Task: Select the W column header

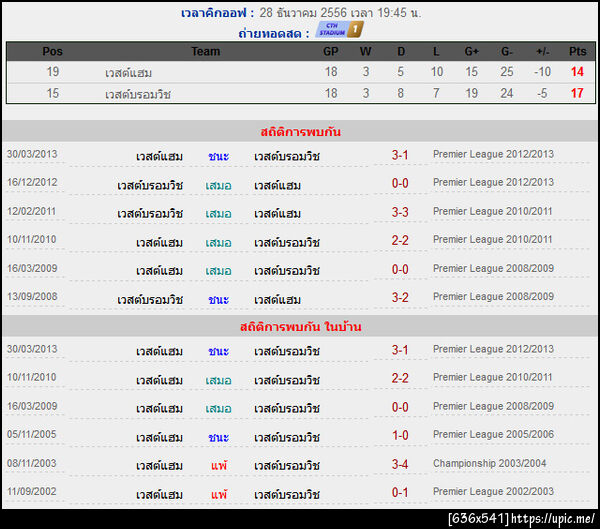Action: pos(365,51)
